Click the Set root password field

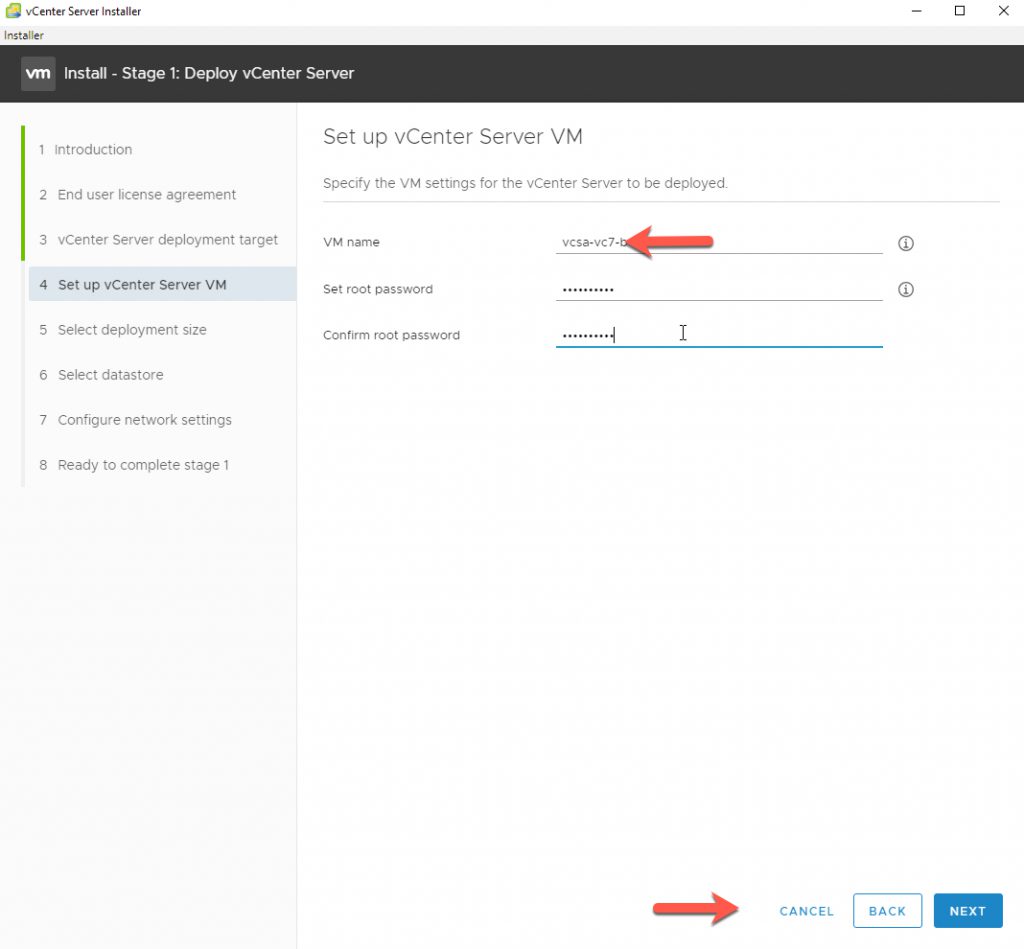[x=719, y=289]
